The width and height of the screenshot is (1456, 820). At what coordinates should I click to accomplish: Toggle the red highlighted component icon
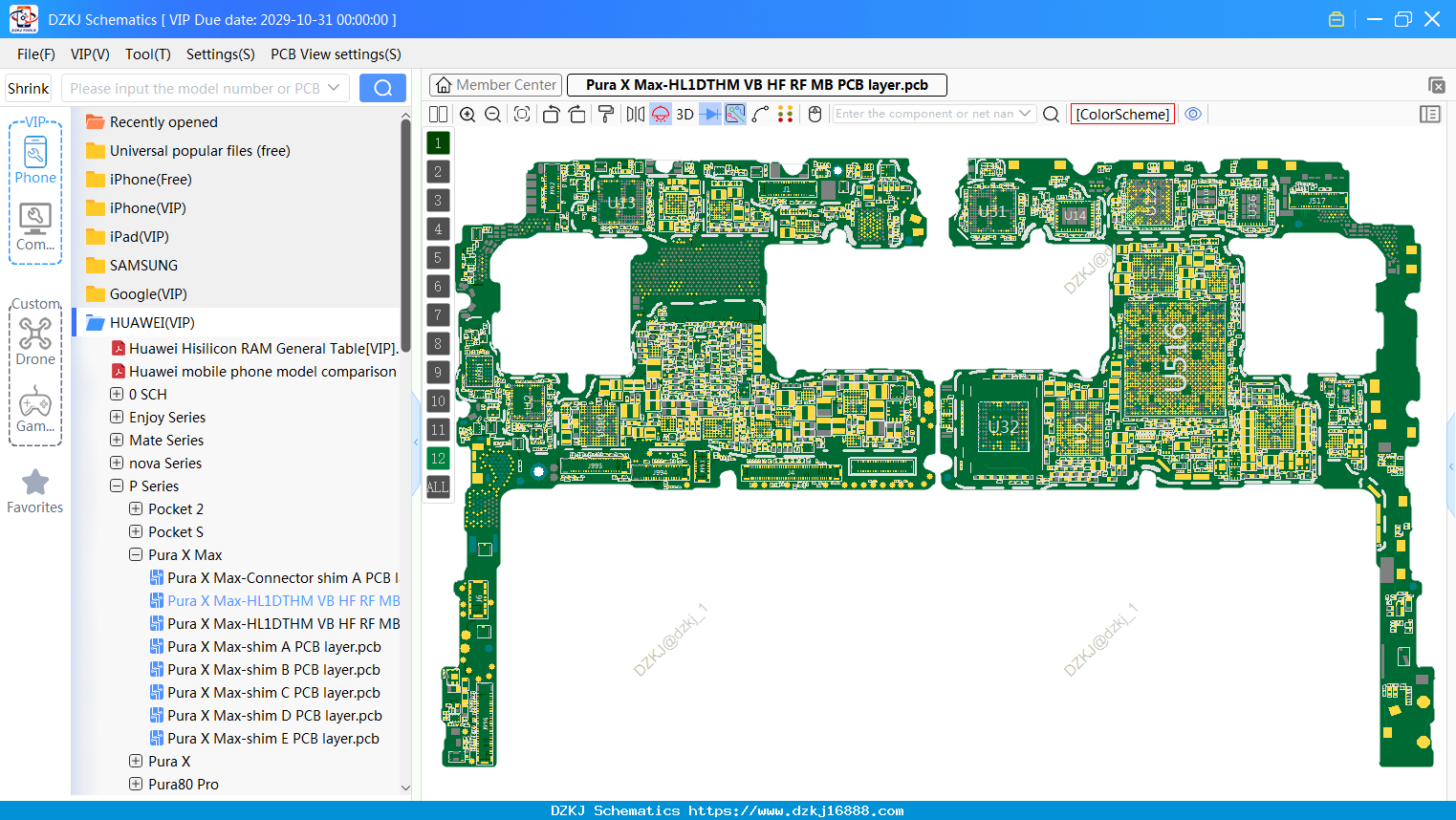pyautogui.click(x=661, y=114)
